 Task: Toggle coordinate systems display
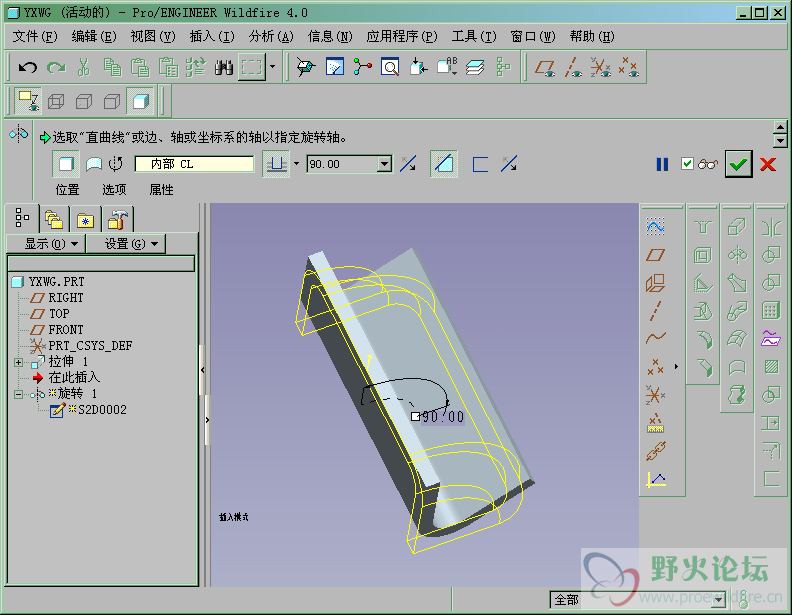601,67
